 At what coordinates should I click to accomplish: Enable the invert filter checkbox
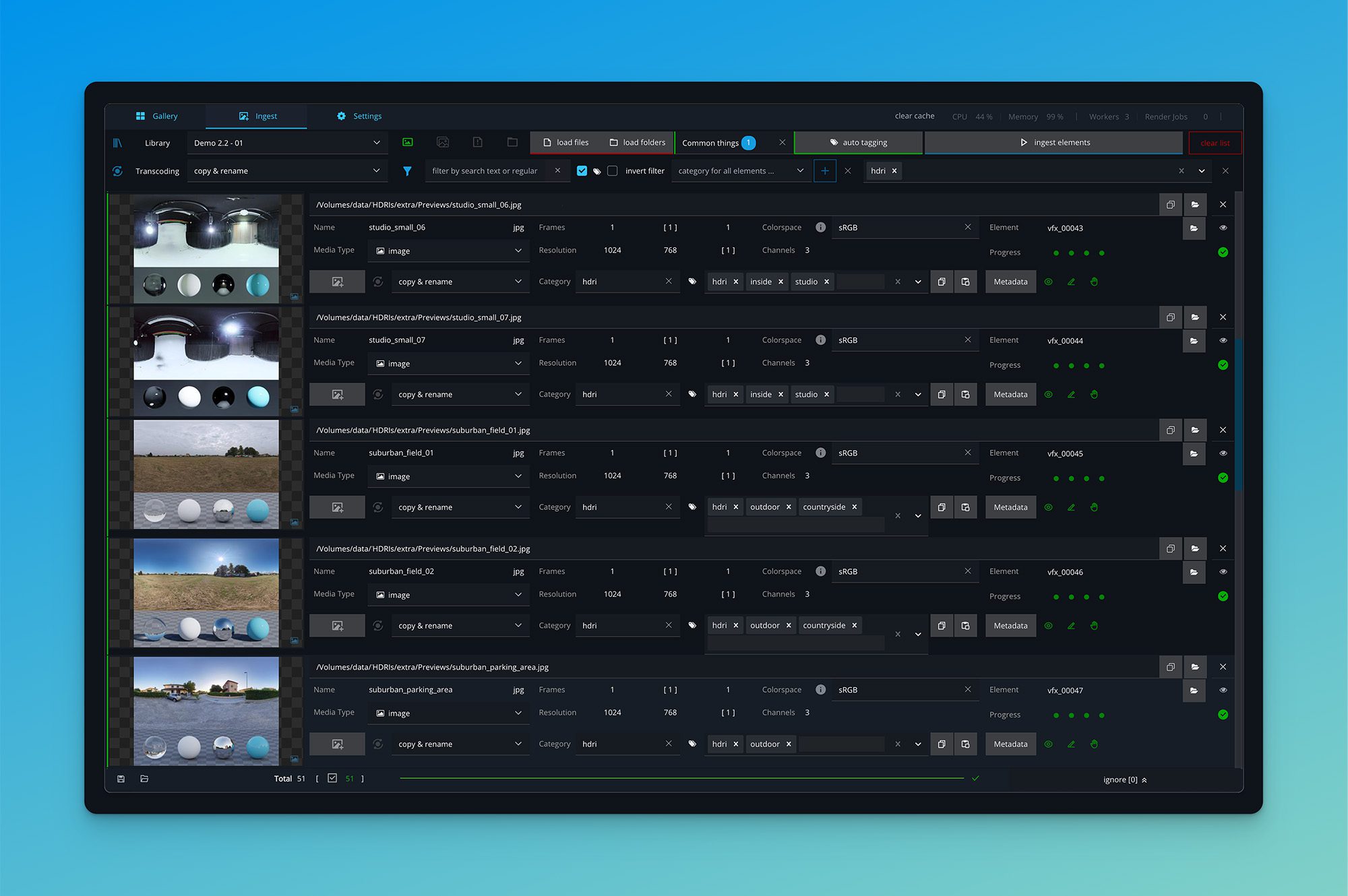612,170
